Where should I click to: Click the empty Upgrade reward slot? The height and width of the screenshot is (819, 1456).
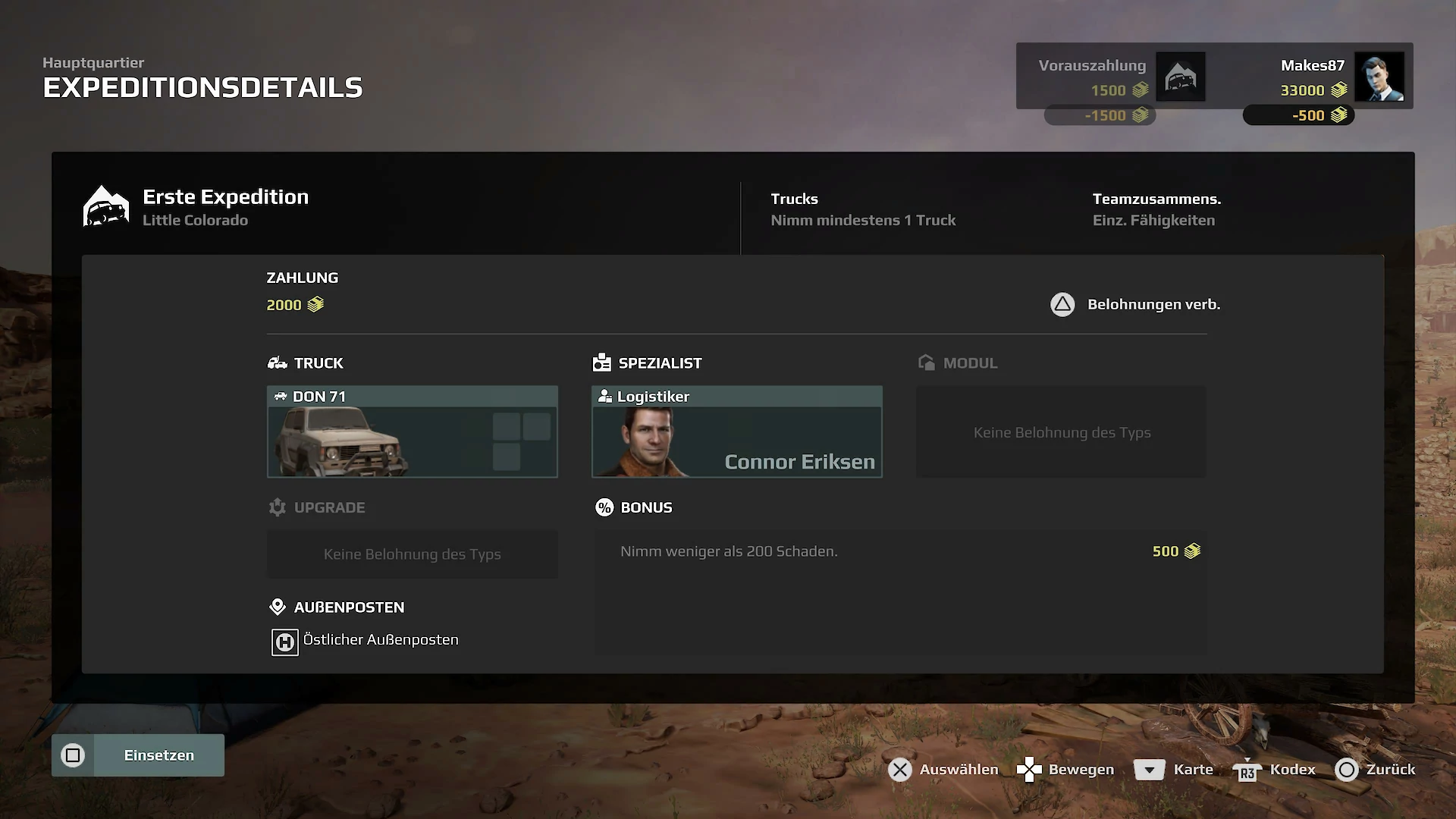click(x=412, y=554)
